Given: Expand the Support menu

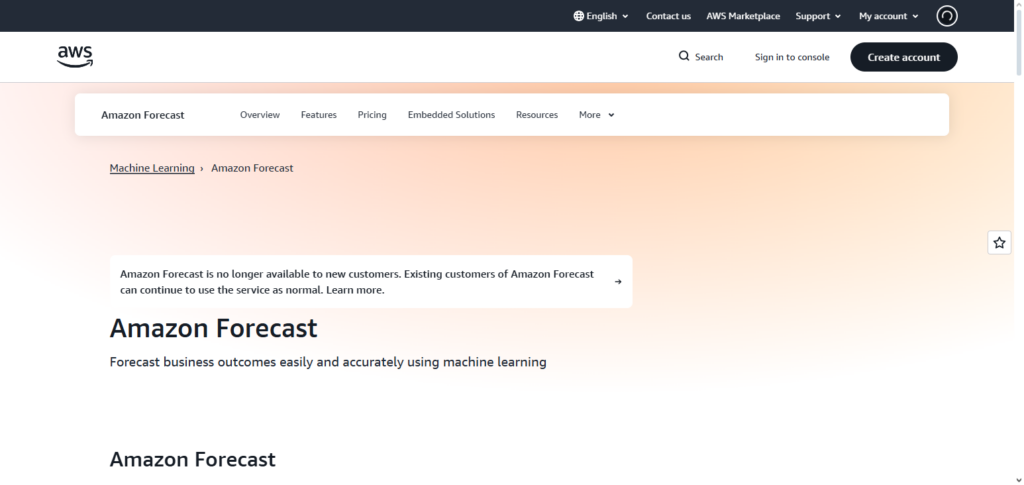Looking at the screenshot, I should pos(818,16).
